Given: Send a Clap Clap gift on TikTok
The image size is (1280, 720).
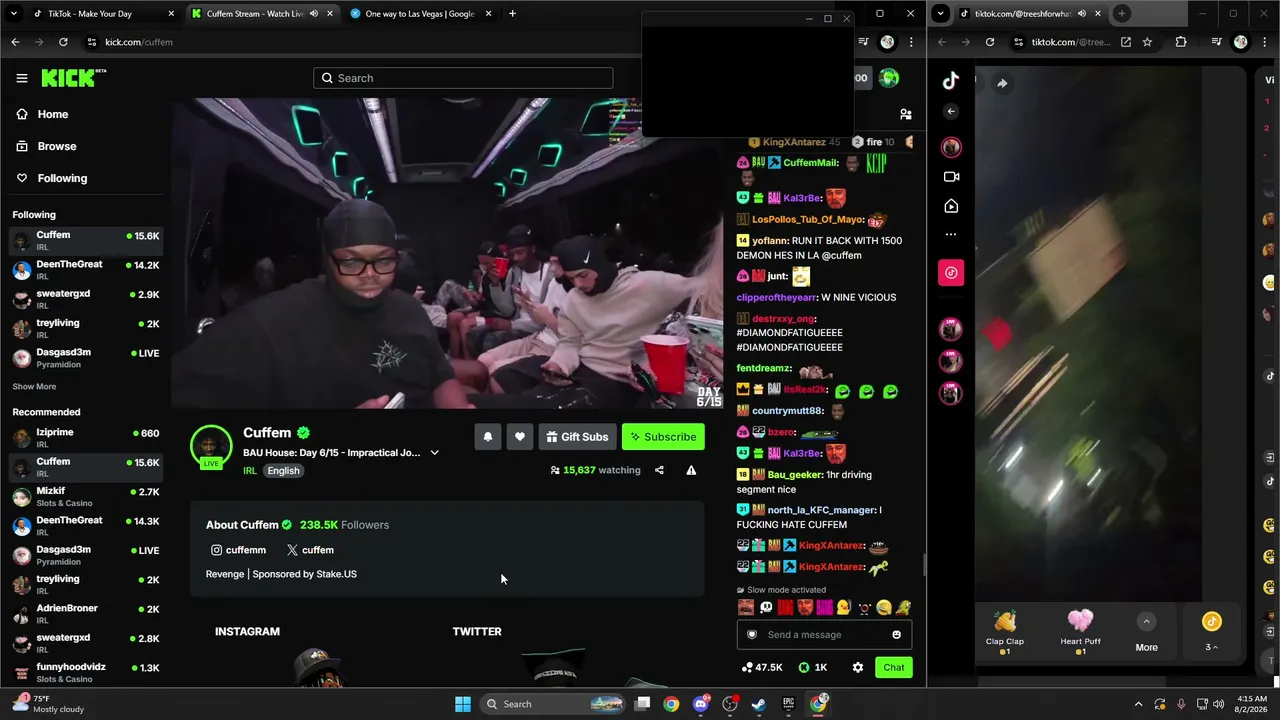Looking at the screenshot, I should click(x=1005, y=631).
